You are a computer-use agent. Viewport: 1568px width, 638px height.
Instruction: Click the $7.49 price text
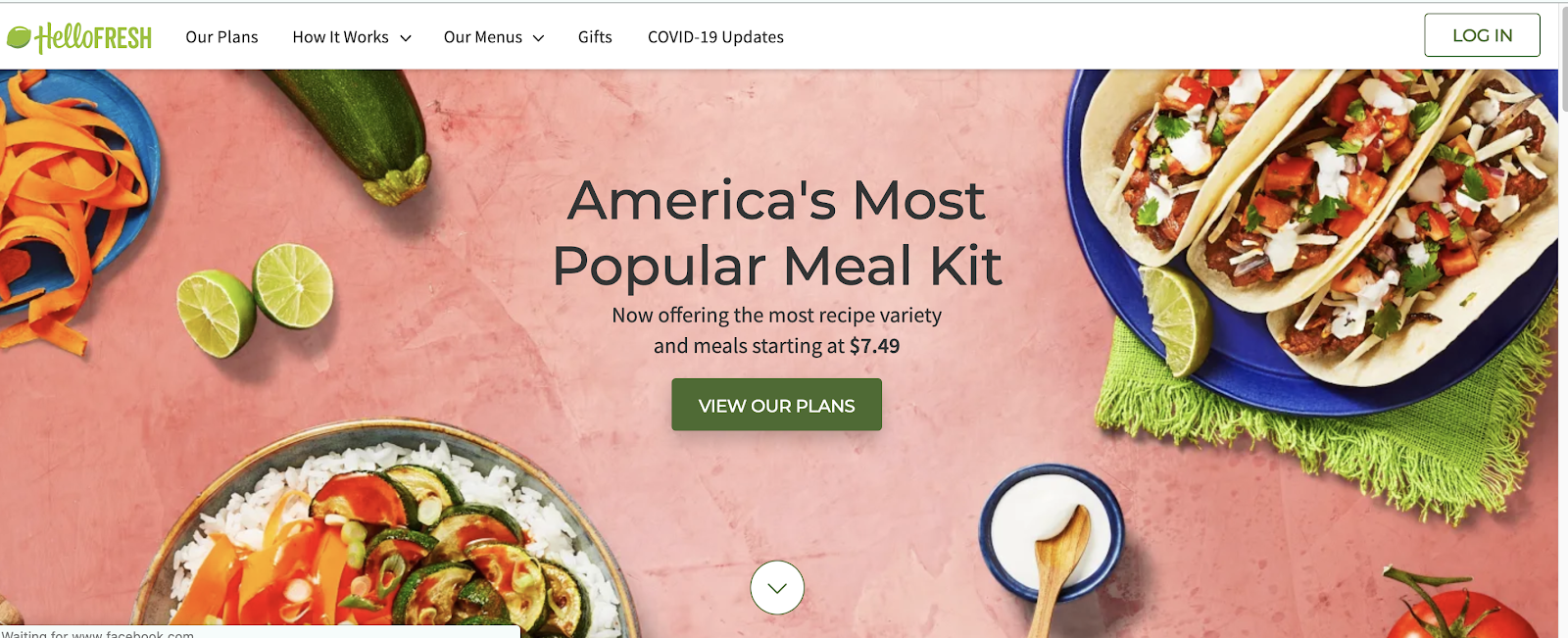(874, 346)
